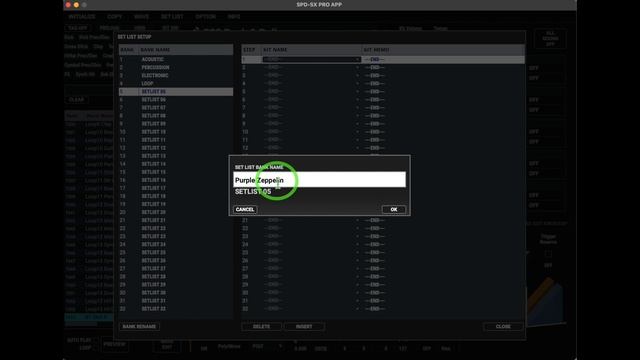Select the ACOUSTIC bank row

[x=176, y=60]
